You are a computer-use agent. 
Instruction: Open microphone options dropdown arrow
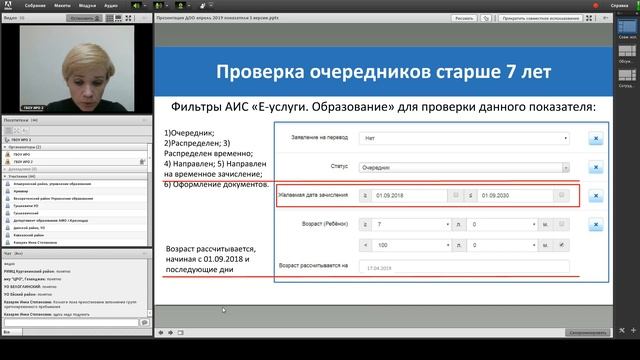tap(167, 6)
